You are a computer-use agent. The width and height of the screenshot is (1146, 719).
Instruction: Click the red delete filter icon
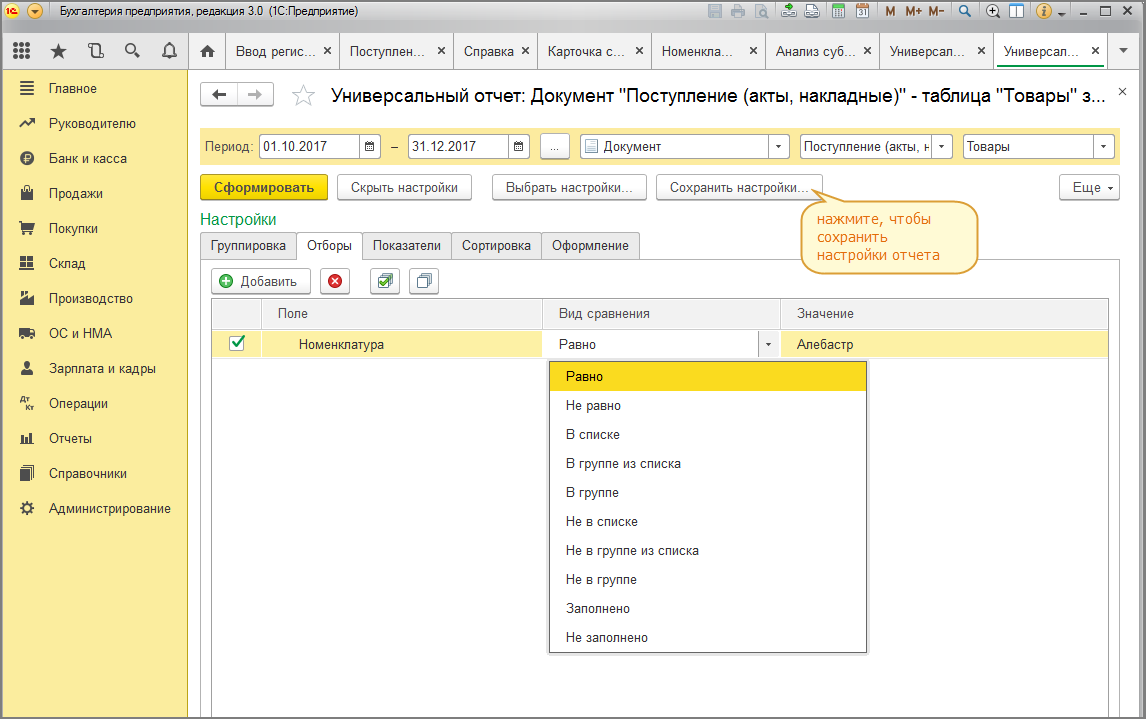tap(334, 282)
